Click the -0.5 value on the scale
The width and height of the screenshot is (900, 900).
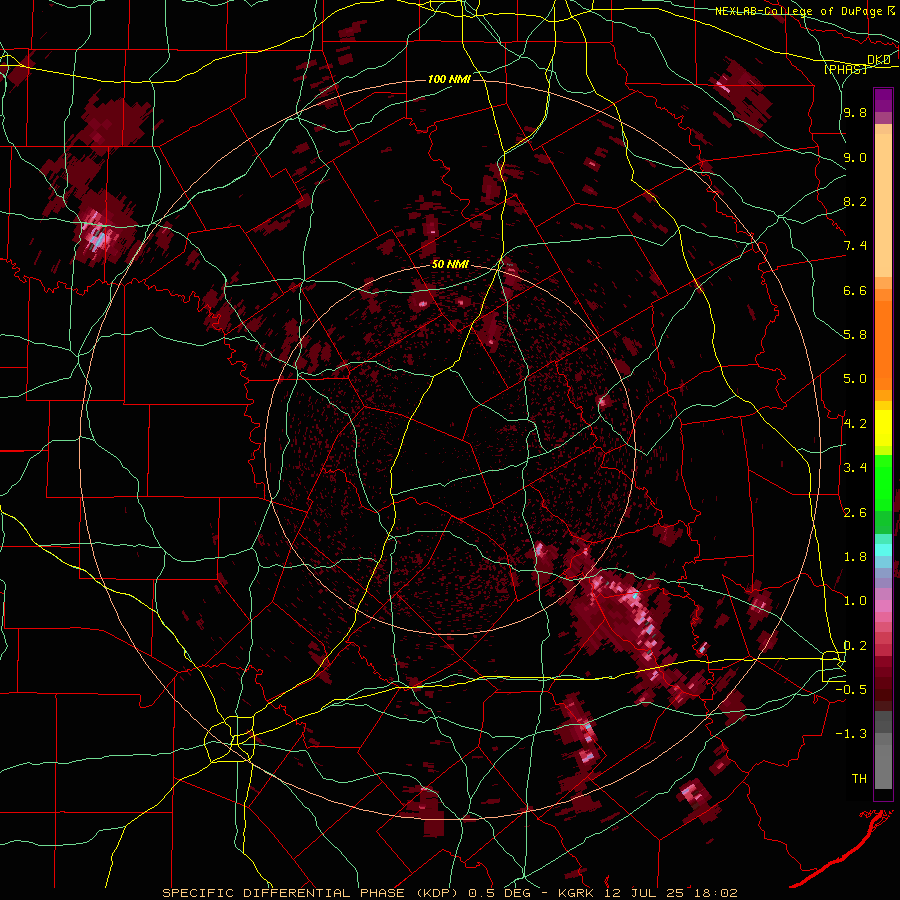851,690
